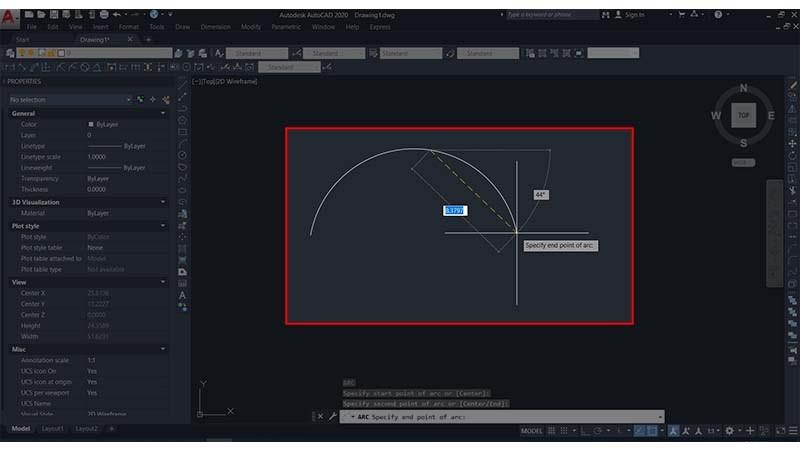Open the Modify menu
Screen dimensions: 800x450
point(251,27)
